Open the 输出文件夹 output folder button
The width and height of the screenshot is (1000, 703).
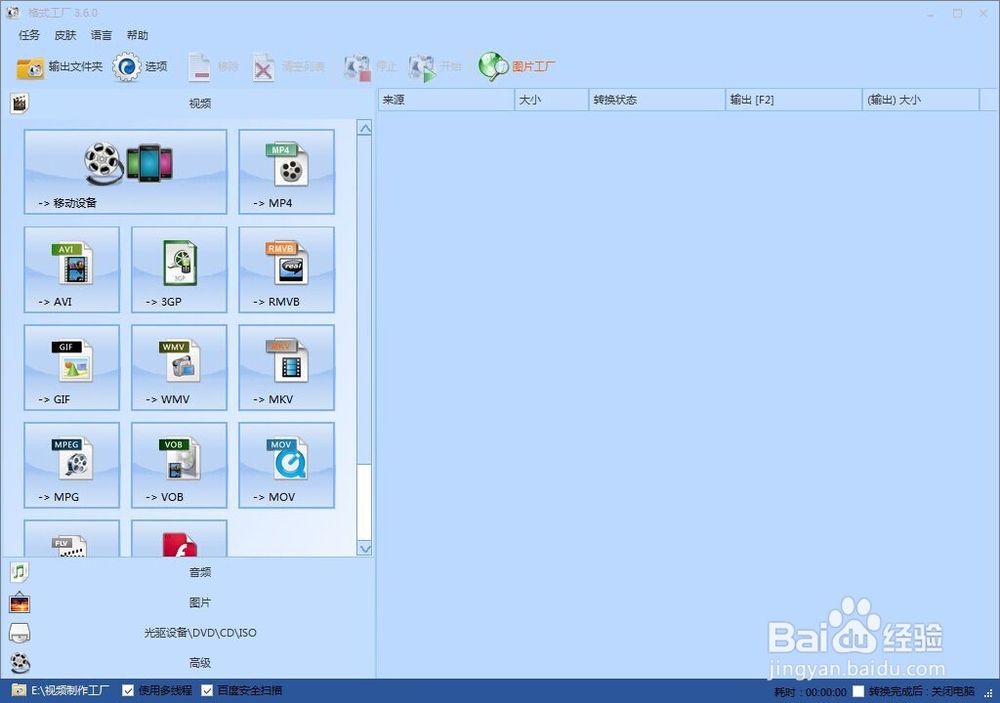[59, 67]
